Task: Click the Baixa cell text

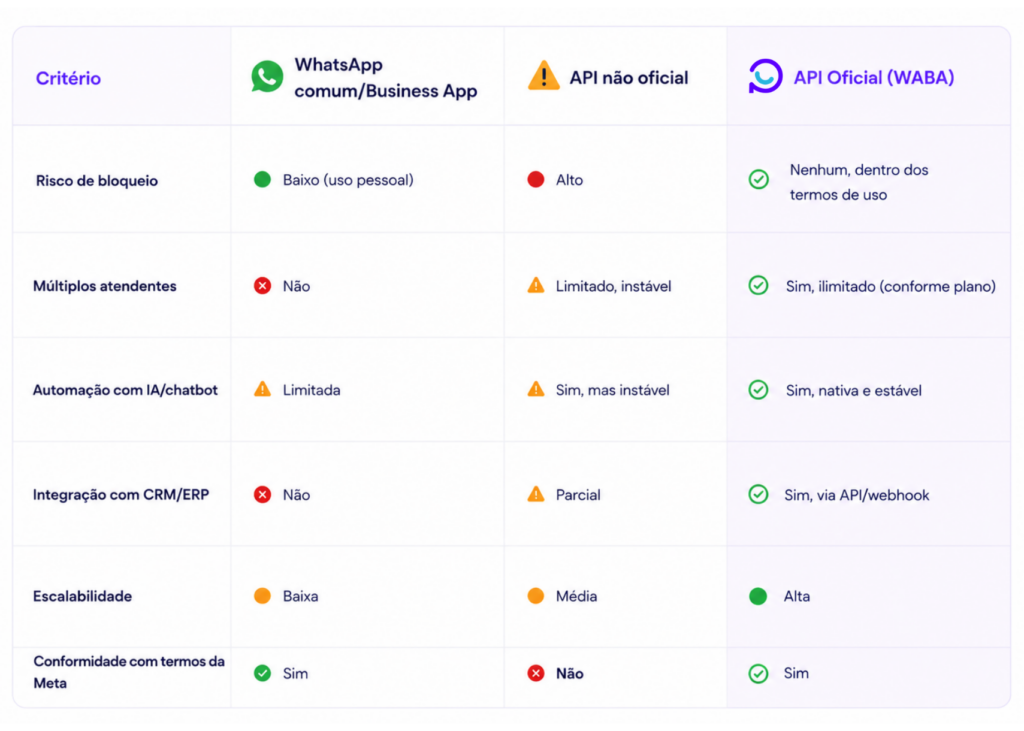Action: click(300, 596)
